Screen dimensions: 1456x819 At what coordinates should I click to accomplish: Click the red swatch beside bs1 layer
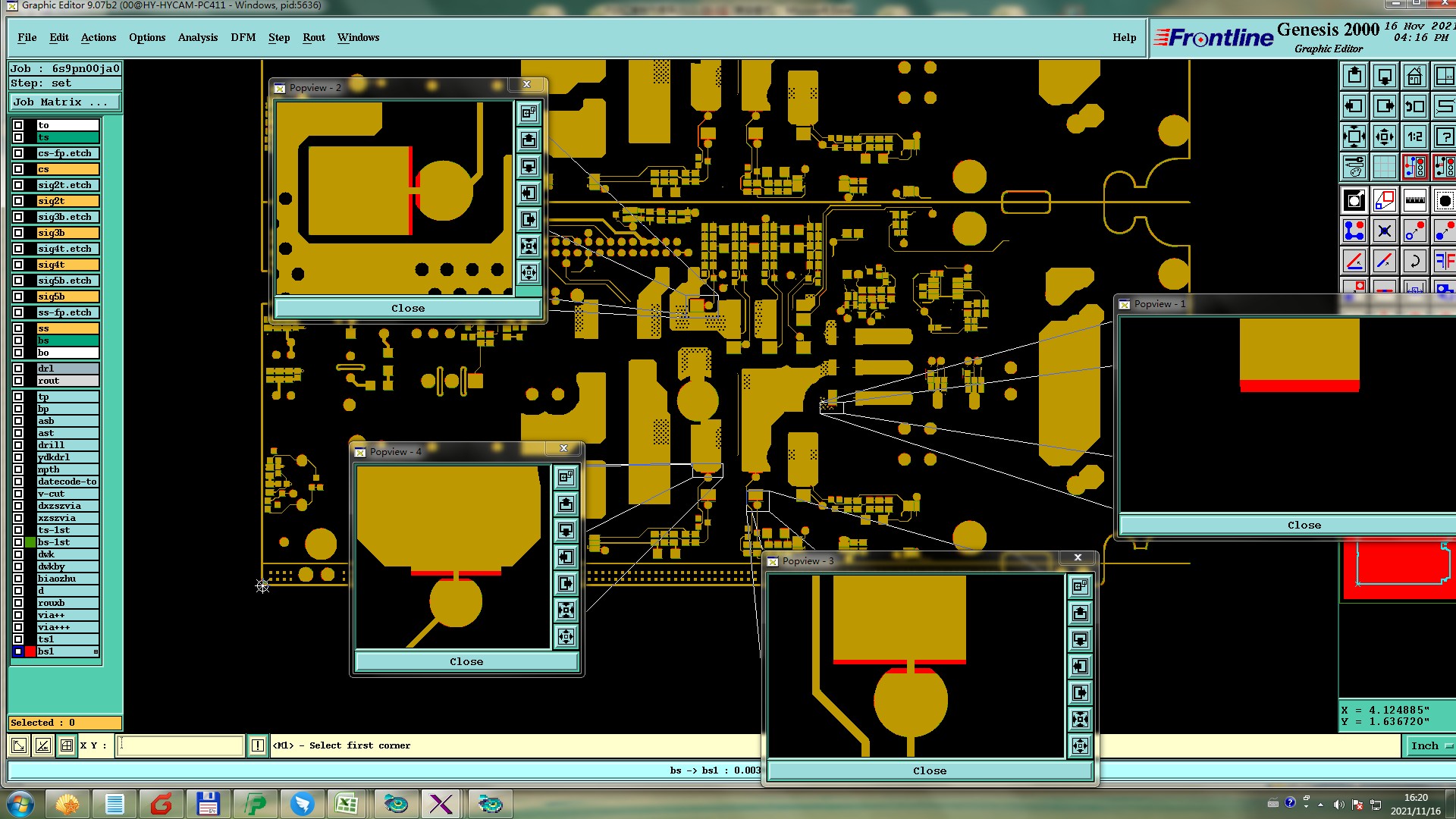coord(30,651)
